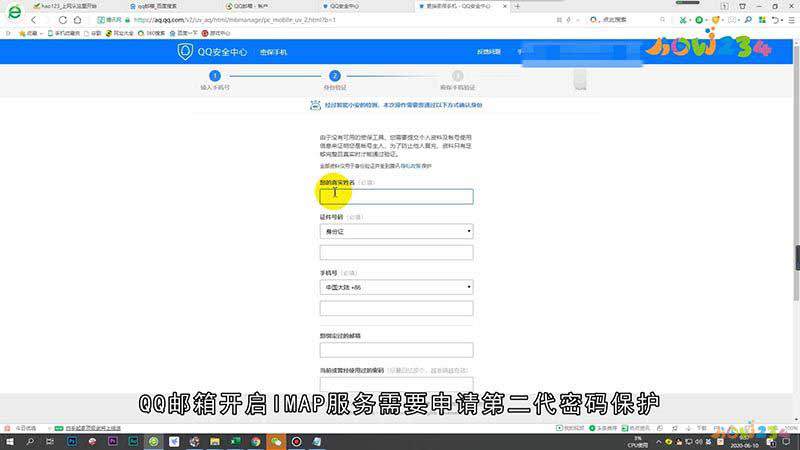Screen dimensions: 800x450
Task: Open Windows taskbar search
Action: 30,442
